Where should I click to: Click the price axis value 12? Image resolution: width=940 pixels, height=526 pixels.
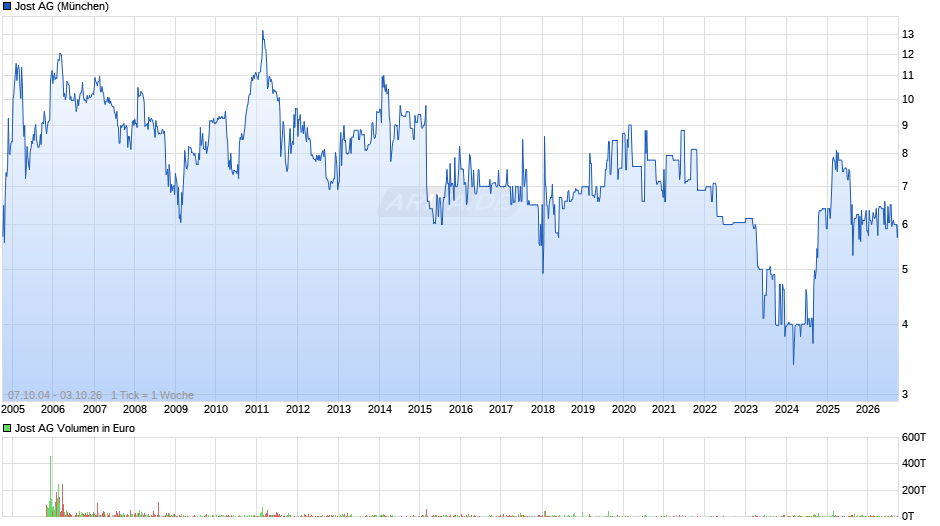[x=908, y=55]
